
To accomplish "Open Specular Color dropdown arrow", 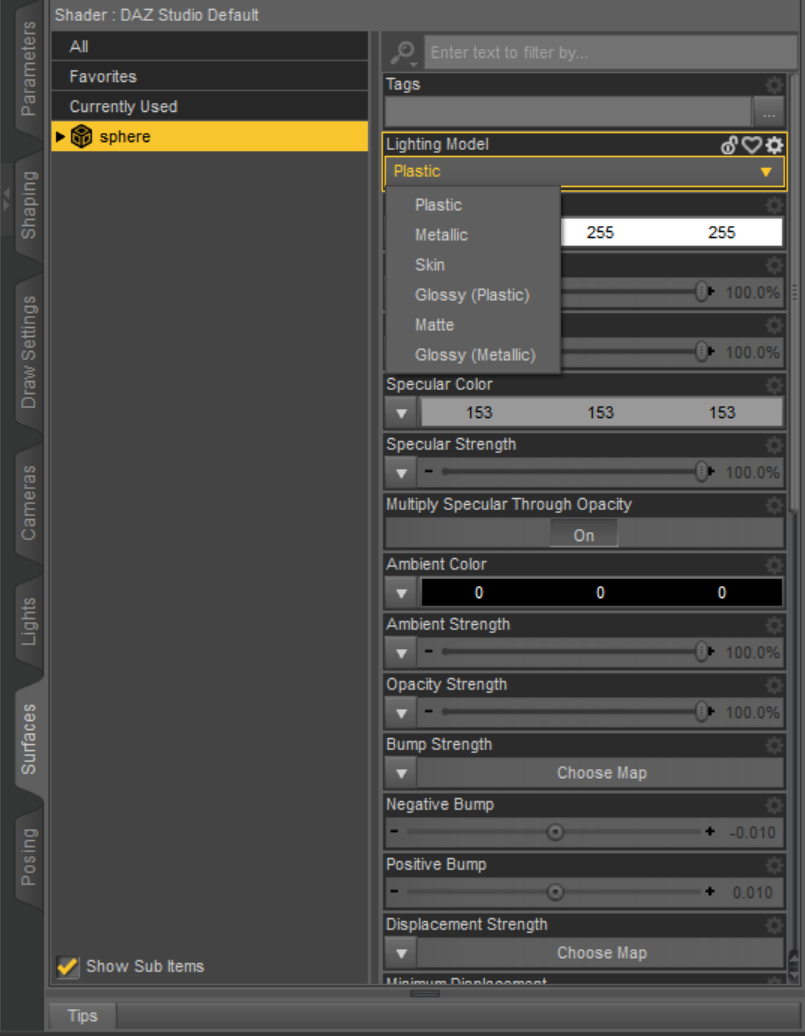I will pos(401,413).
